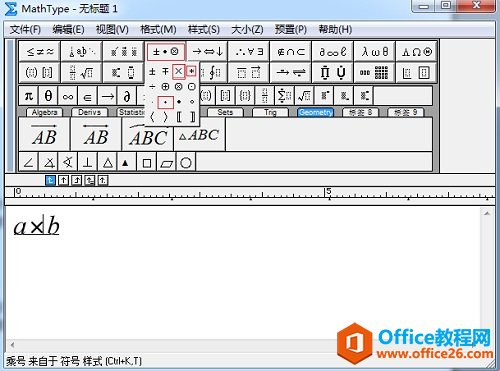Choose the large bullet operator in popup
This screenshot has width=500, height=371.
tap(179, 102)
